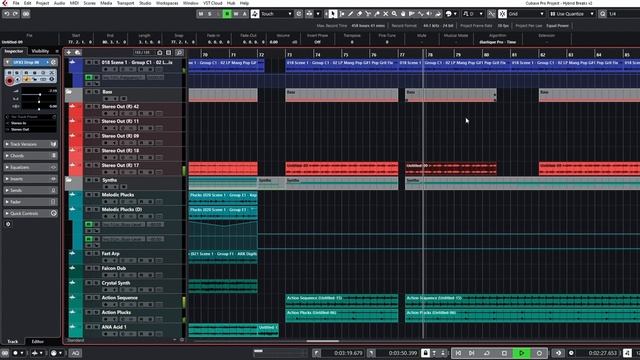
Task: Switch to the Editor tab at bottom
Action: tap(38, 341)
